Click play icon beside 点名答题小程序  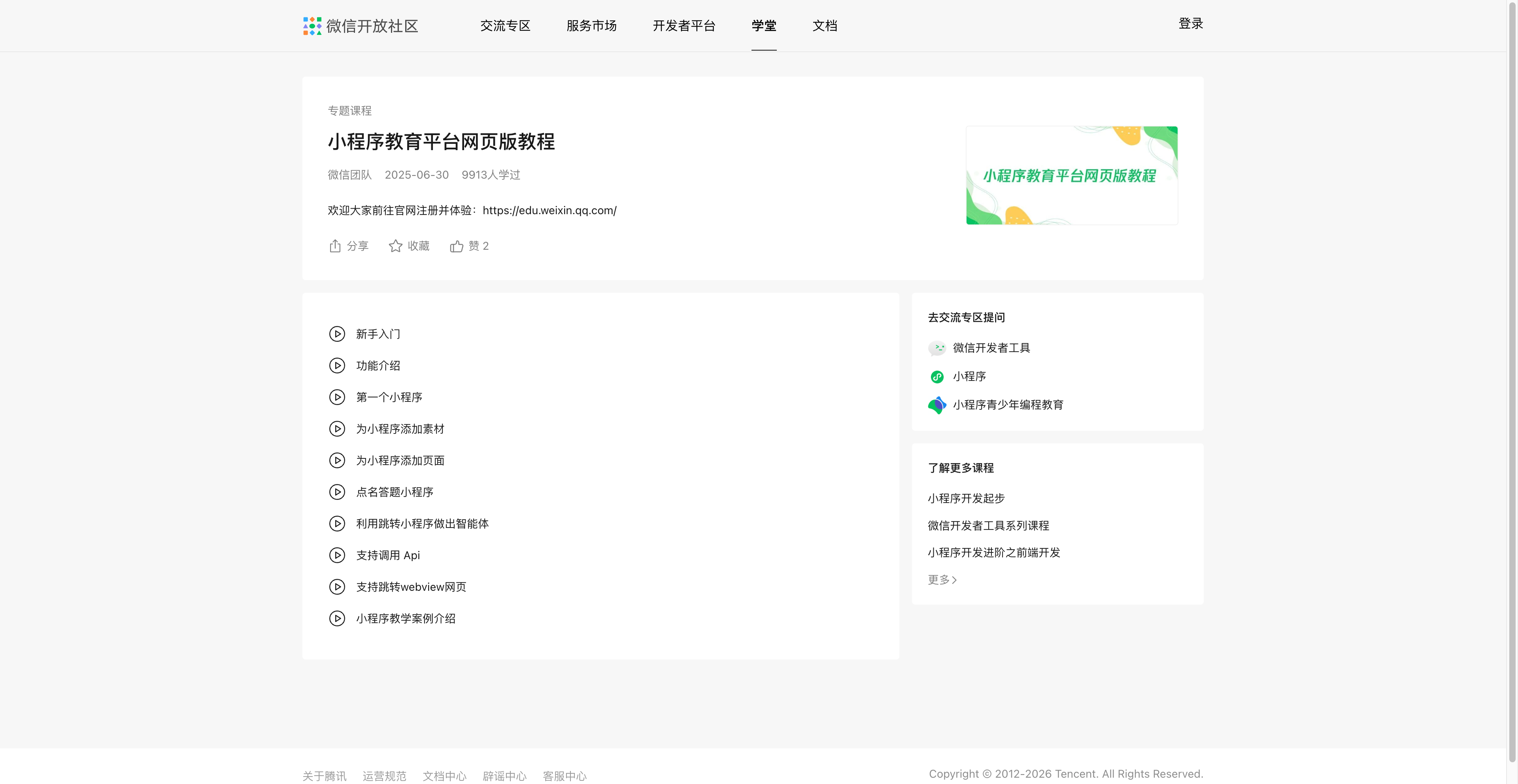pos(337,492)
